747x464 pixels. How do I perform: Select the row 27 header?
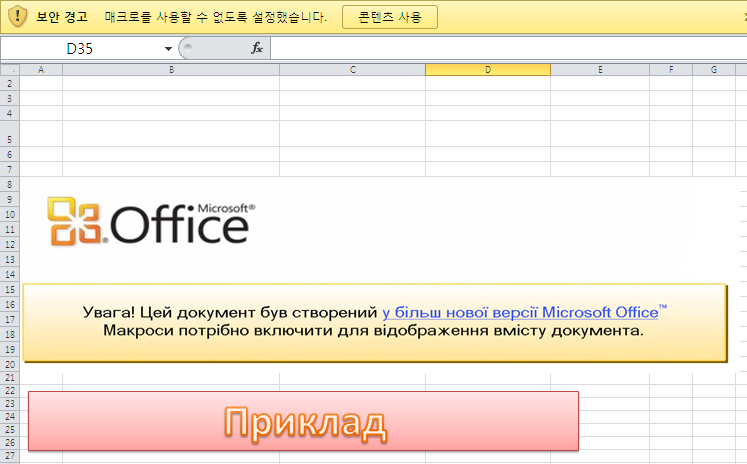coord(10,455)
